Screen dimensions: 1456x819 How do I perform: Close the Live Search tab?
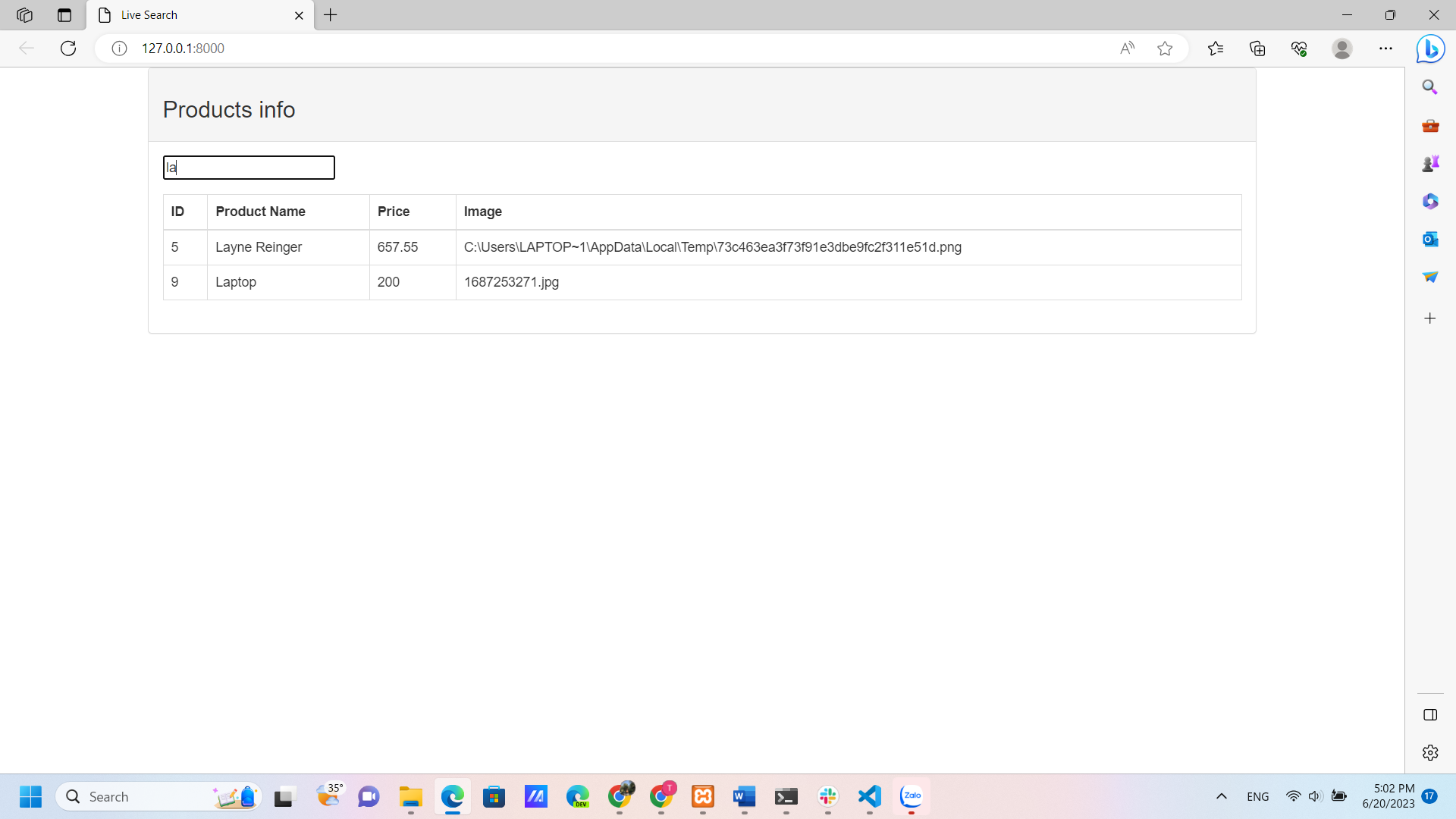coord(299,15)
